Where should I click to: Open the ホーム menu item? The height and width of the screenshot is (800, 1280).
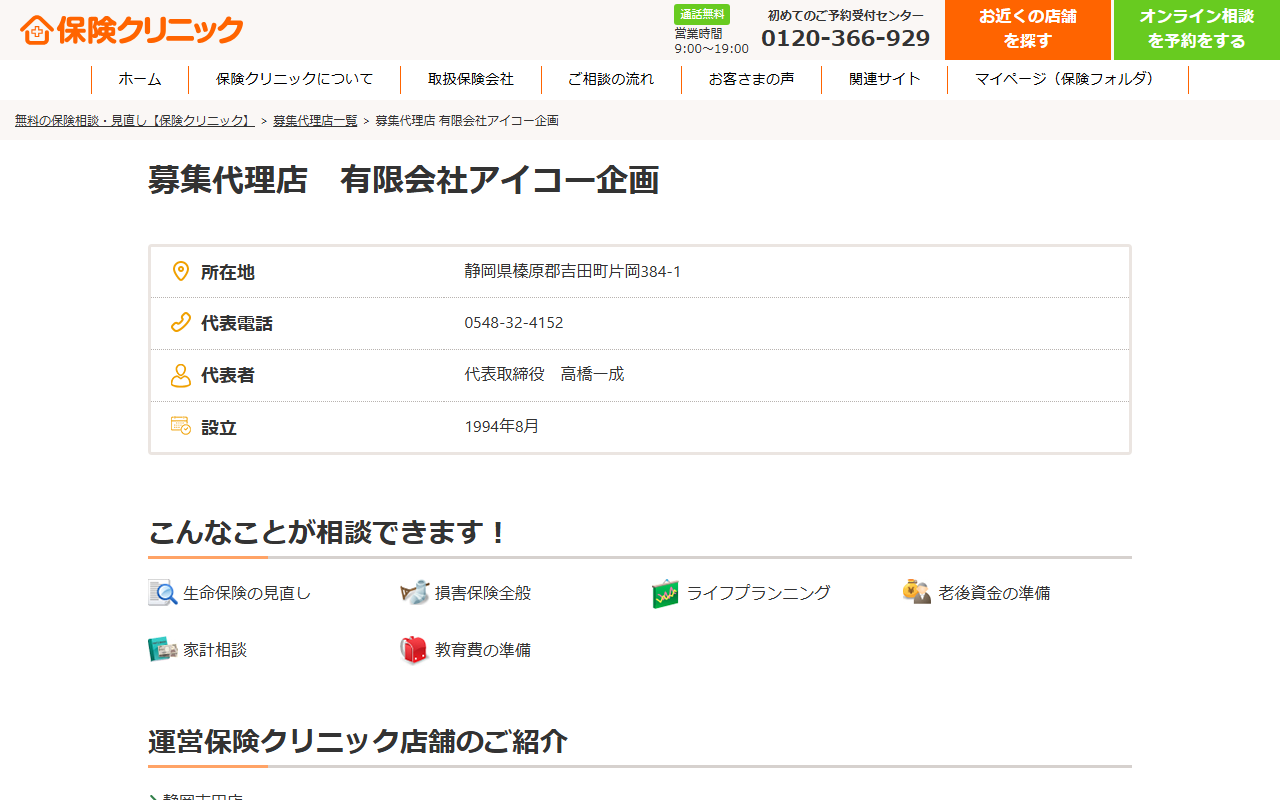pos(140,79)
